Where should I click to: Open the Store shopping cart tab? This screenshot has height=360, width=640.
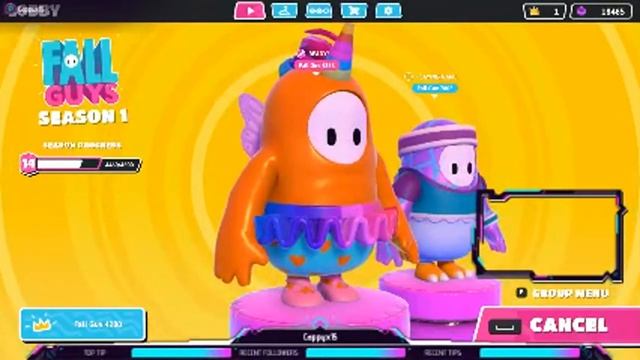pyautogui.click(x=353, y=11)
